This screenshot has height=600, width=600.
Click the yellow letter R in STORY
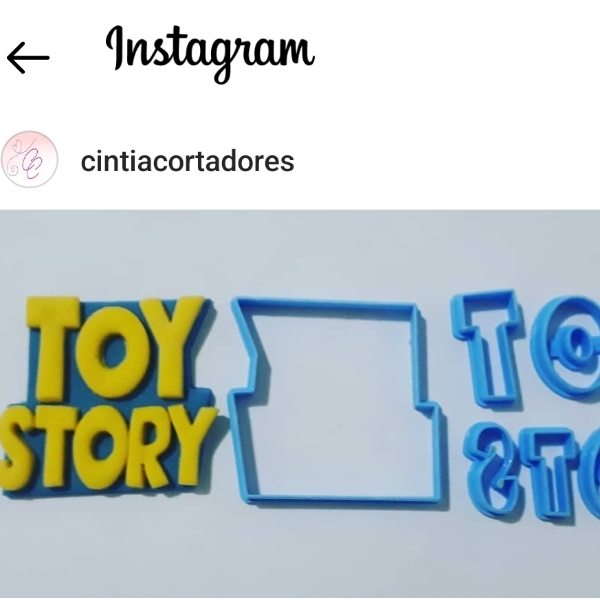coord(146,448)
